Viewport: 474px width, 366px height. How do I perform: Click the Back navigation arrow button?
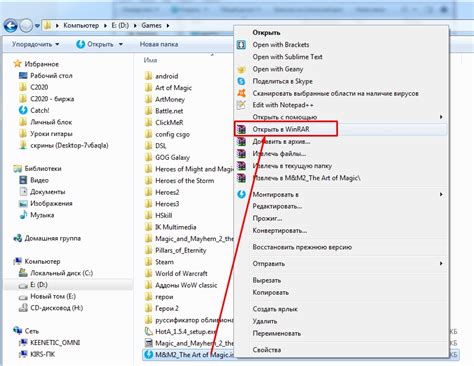[10, 26]
